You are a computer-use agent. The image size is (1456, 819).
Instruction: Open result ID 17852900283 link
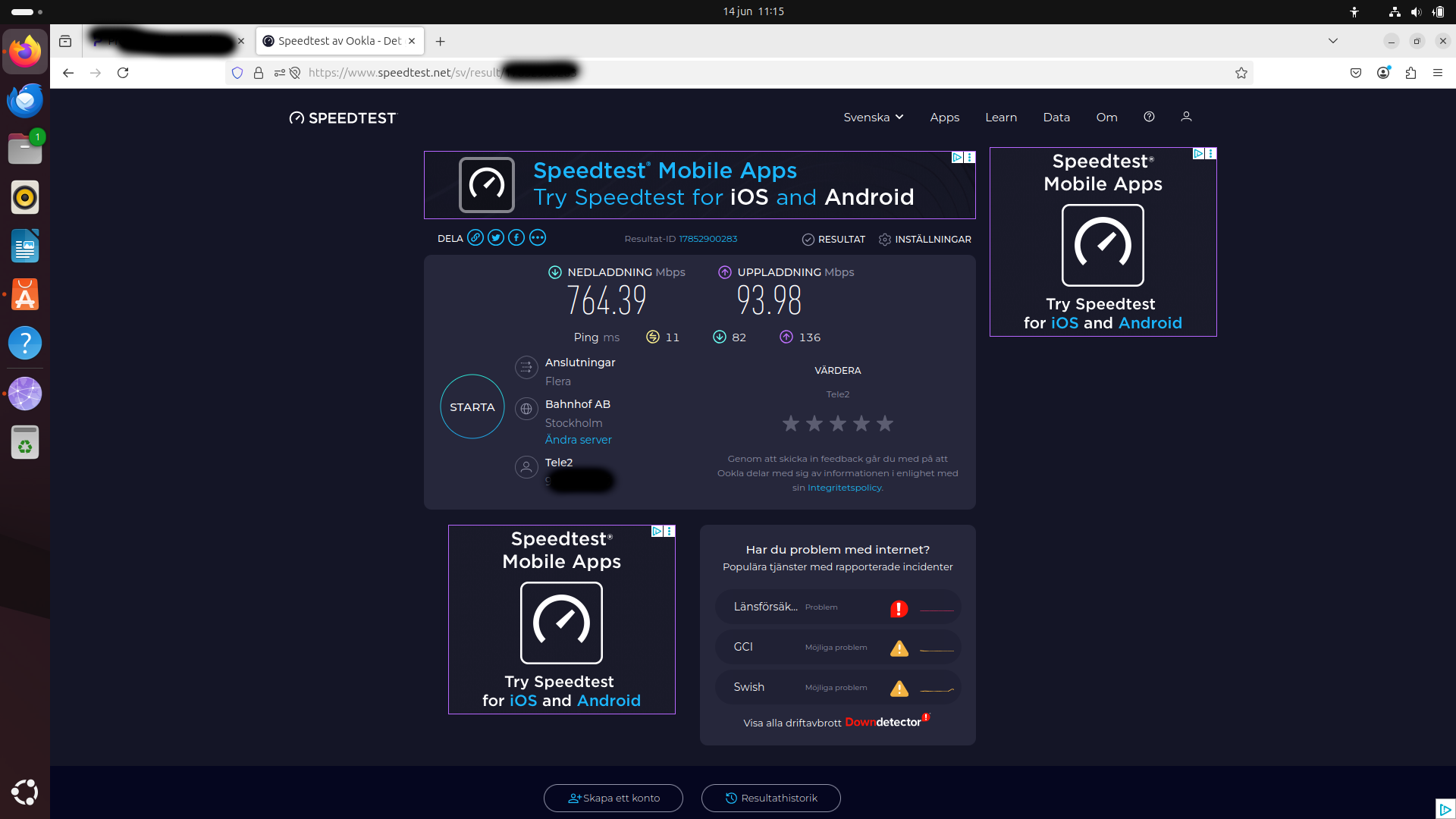tap(708, 239)
